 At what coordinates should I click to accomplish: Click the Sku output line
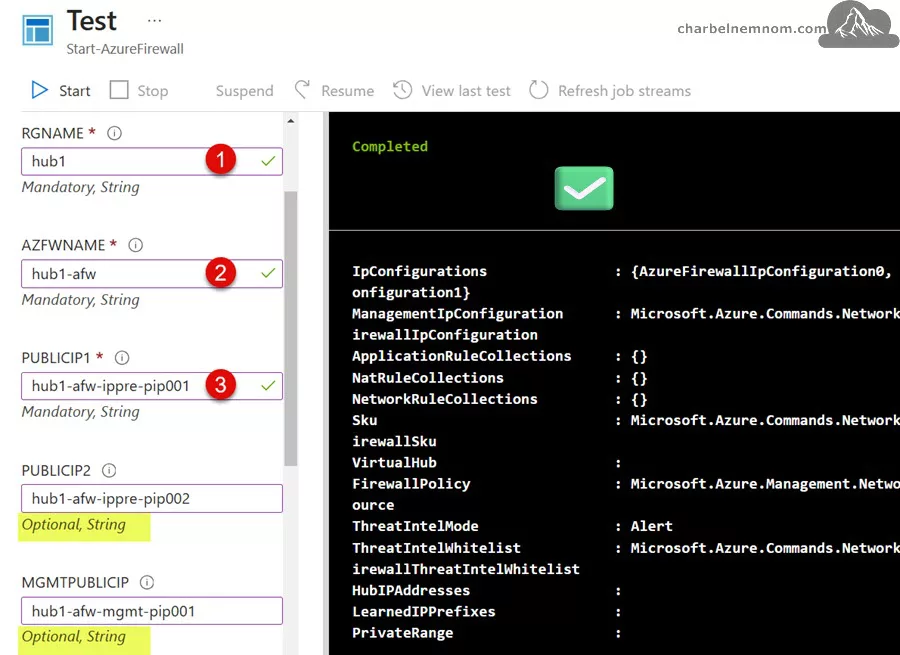(x=626, y=421)
